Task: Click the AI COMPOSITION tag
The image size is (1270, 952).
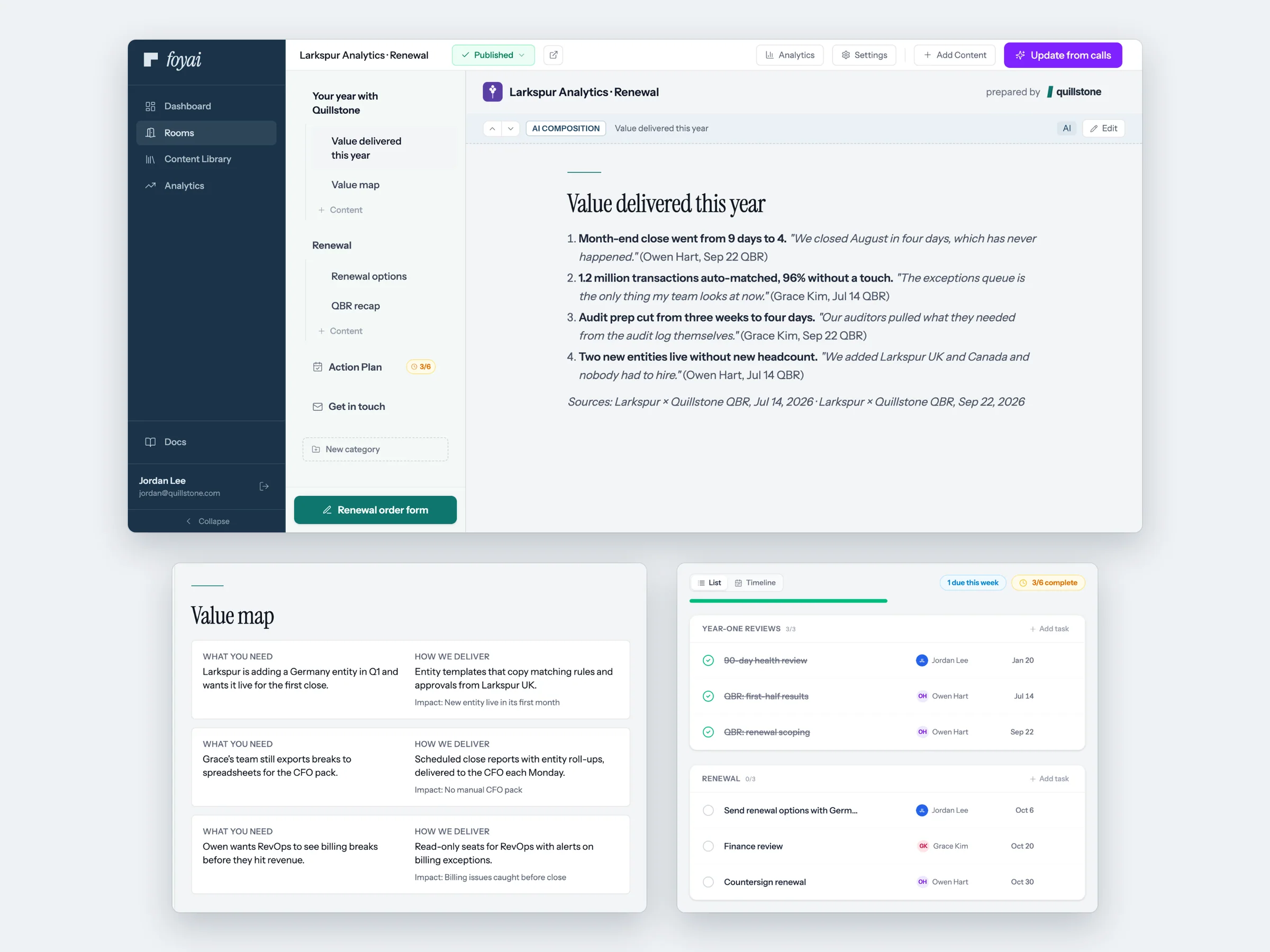Action: tap(566, 128)
